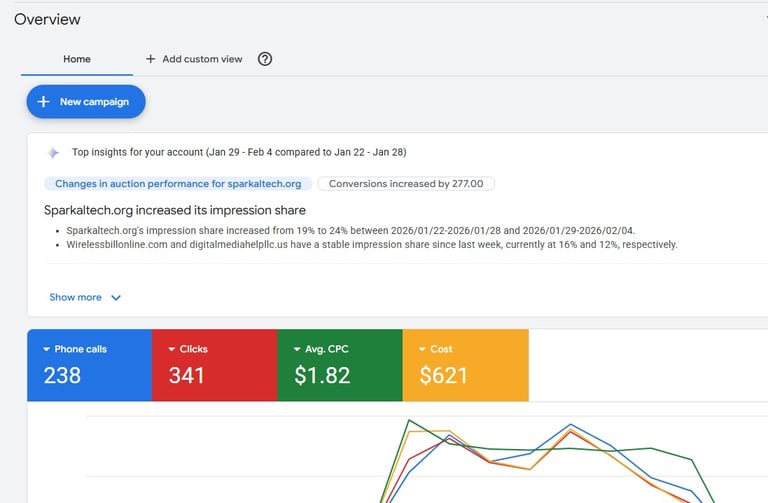Viewport: 768px width, 503px height.
Task: Expand insights with Show more chevron
Action: 116,298
